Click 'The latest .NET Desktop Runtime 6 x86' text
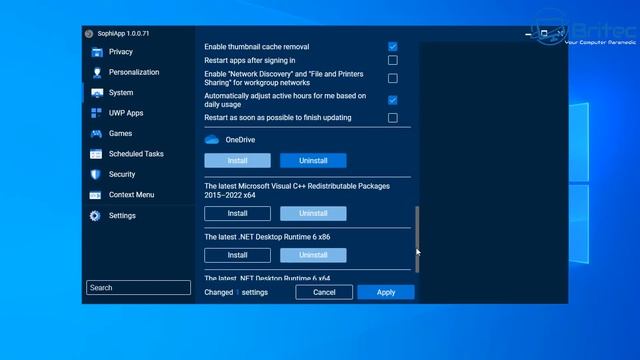The width and height of the screenshot is (640, 360). coord(267,237)
